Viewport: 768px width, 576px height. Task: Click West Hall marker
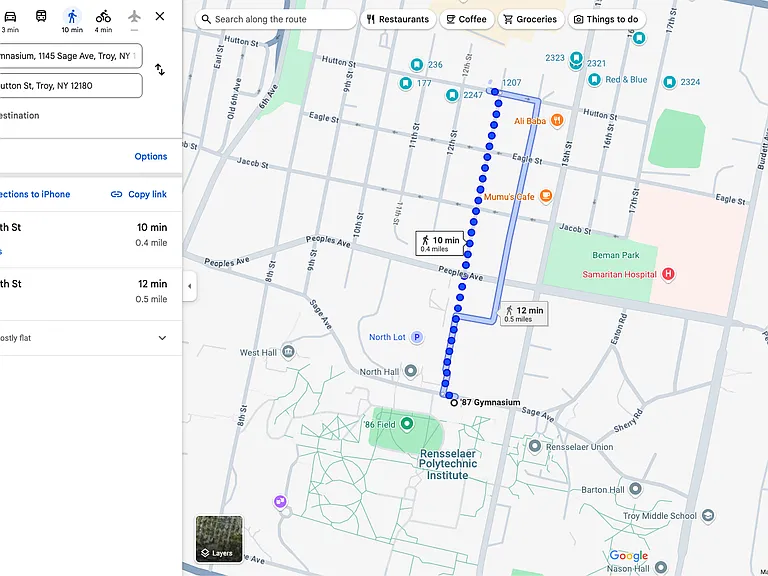click(288, 352)
